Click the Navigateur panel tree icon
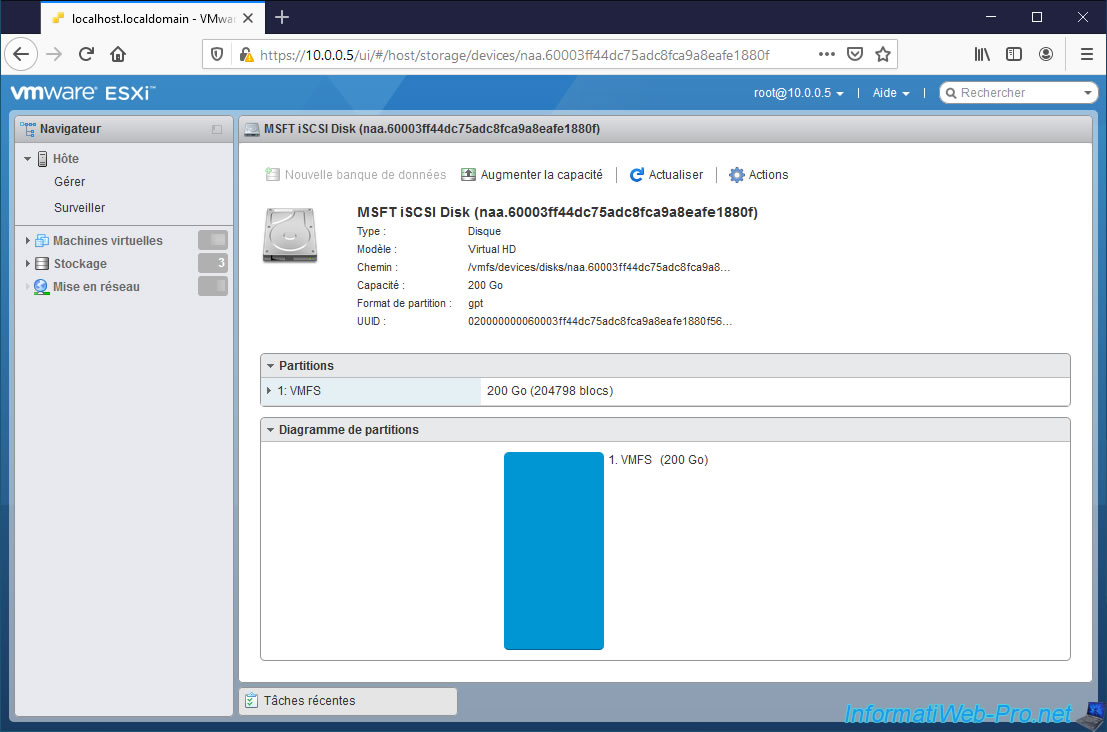Image resolution: width=1107 pixels, height=732 pixels. pyautogui.click(x=28, y=128)
